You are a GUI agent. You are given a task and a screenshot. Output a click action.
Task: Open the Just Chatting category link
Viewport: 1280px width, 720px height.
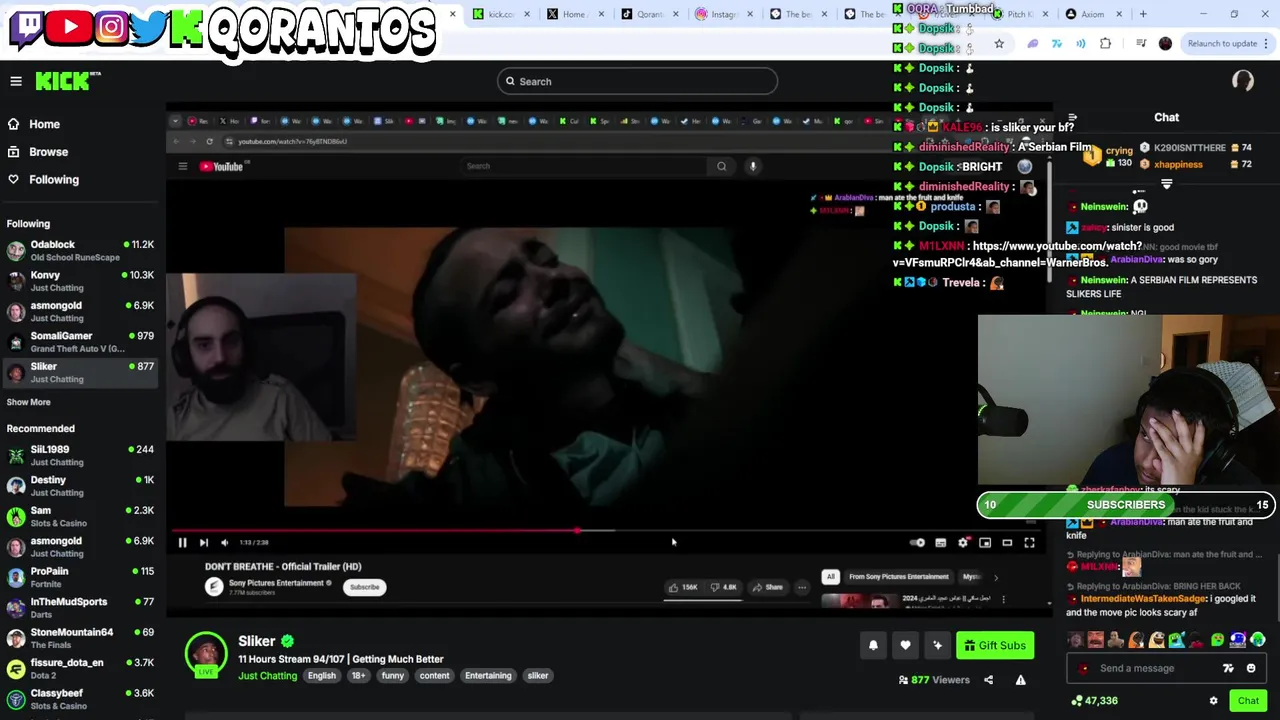[x=267, y=676]
